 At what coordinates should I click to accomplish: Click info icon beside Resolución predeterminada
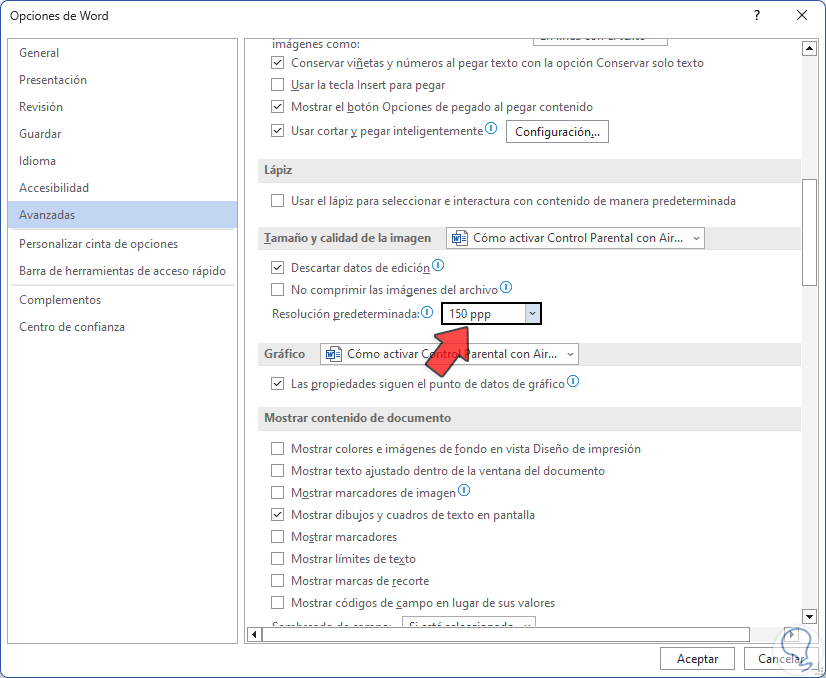427,312
